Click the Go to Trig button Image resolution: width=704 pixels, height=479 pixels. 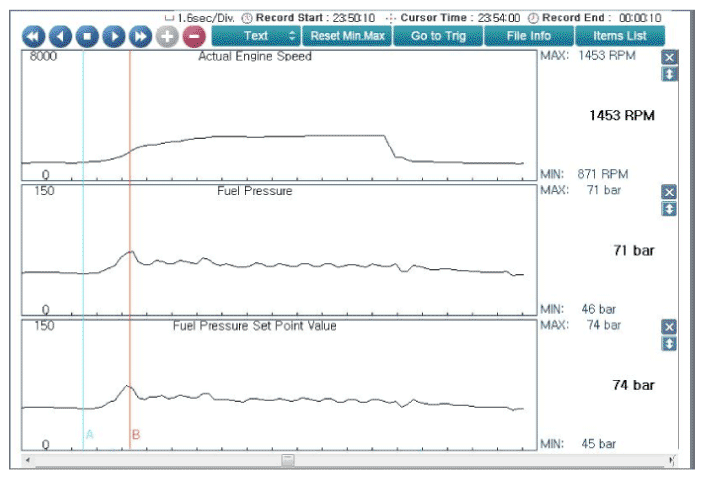438,36
